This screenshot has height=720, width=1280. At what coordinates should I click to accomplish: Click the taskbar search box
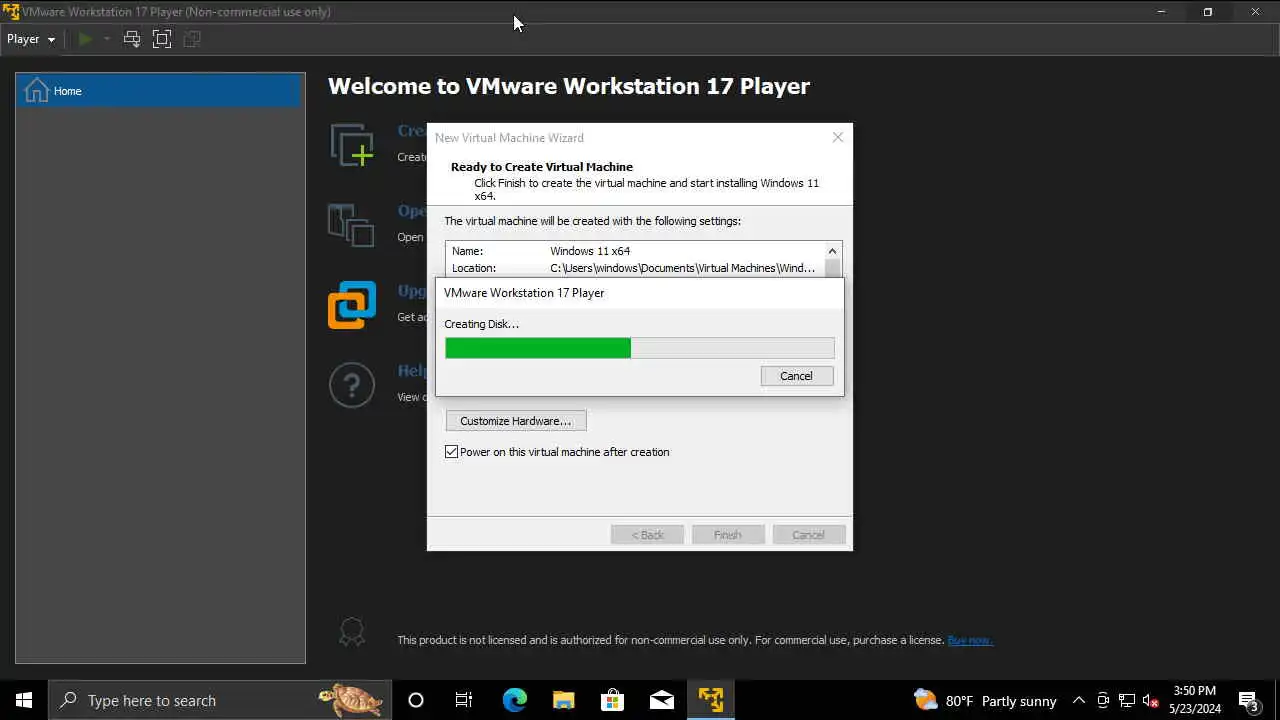coord(219,700)
